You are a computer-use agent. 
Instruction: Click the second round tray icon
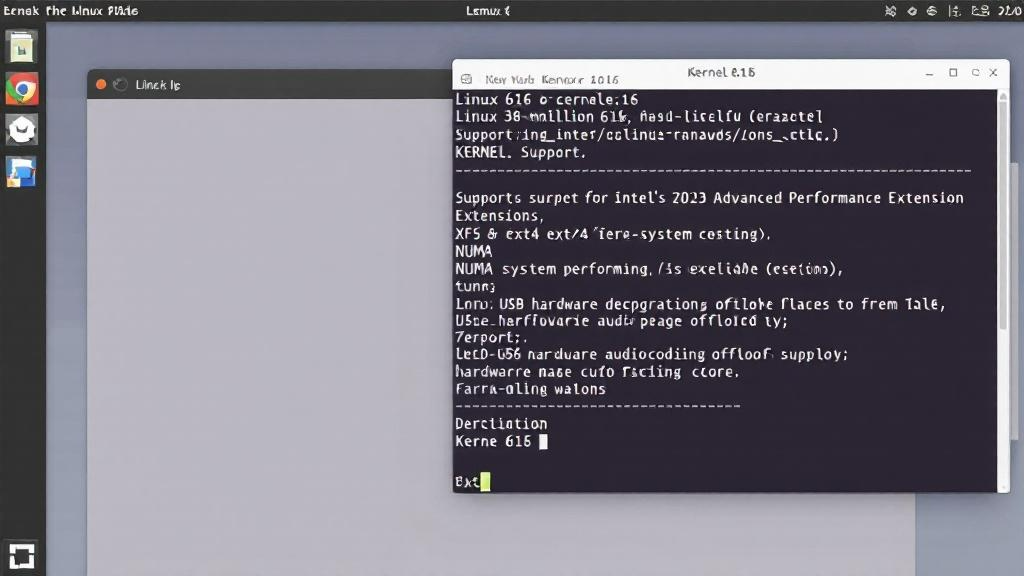[x=912, y=10]
